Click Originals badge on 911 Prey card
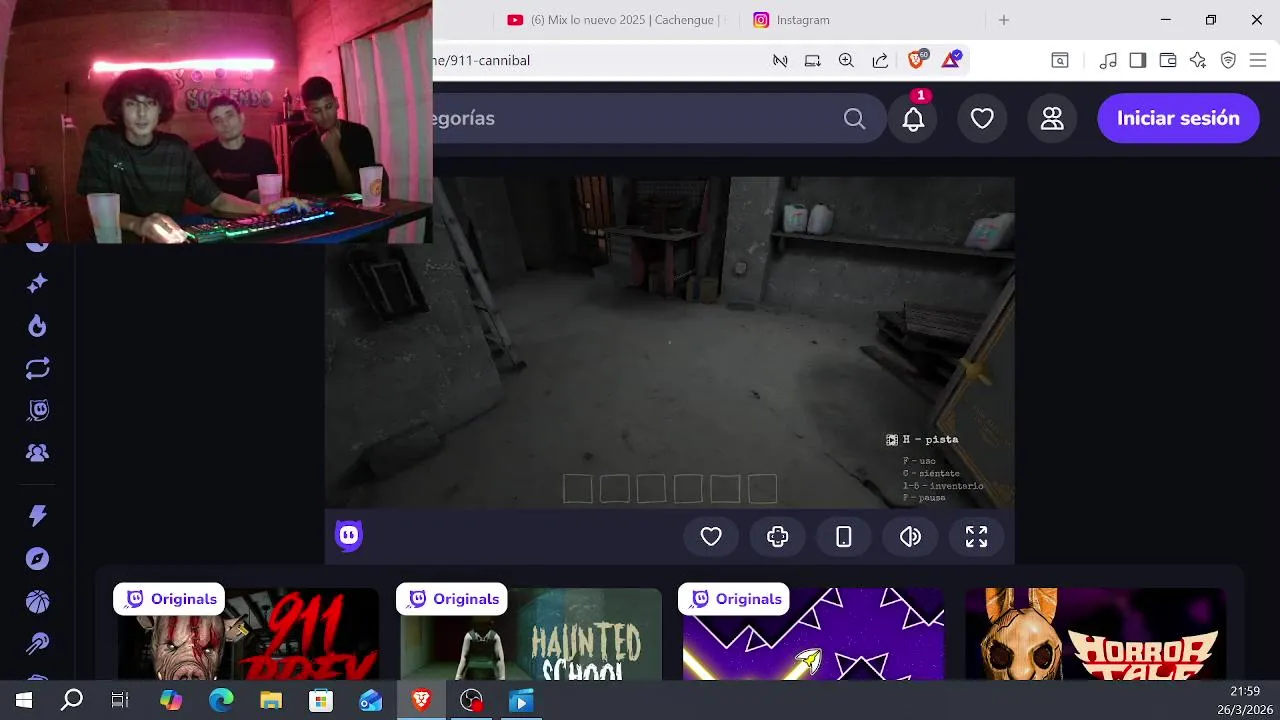The width and height of the screenshot is (1280, 720). coord(170,599)
